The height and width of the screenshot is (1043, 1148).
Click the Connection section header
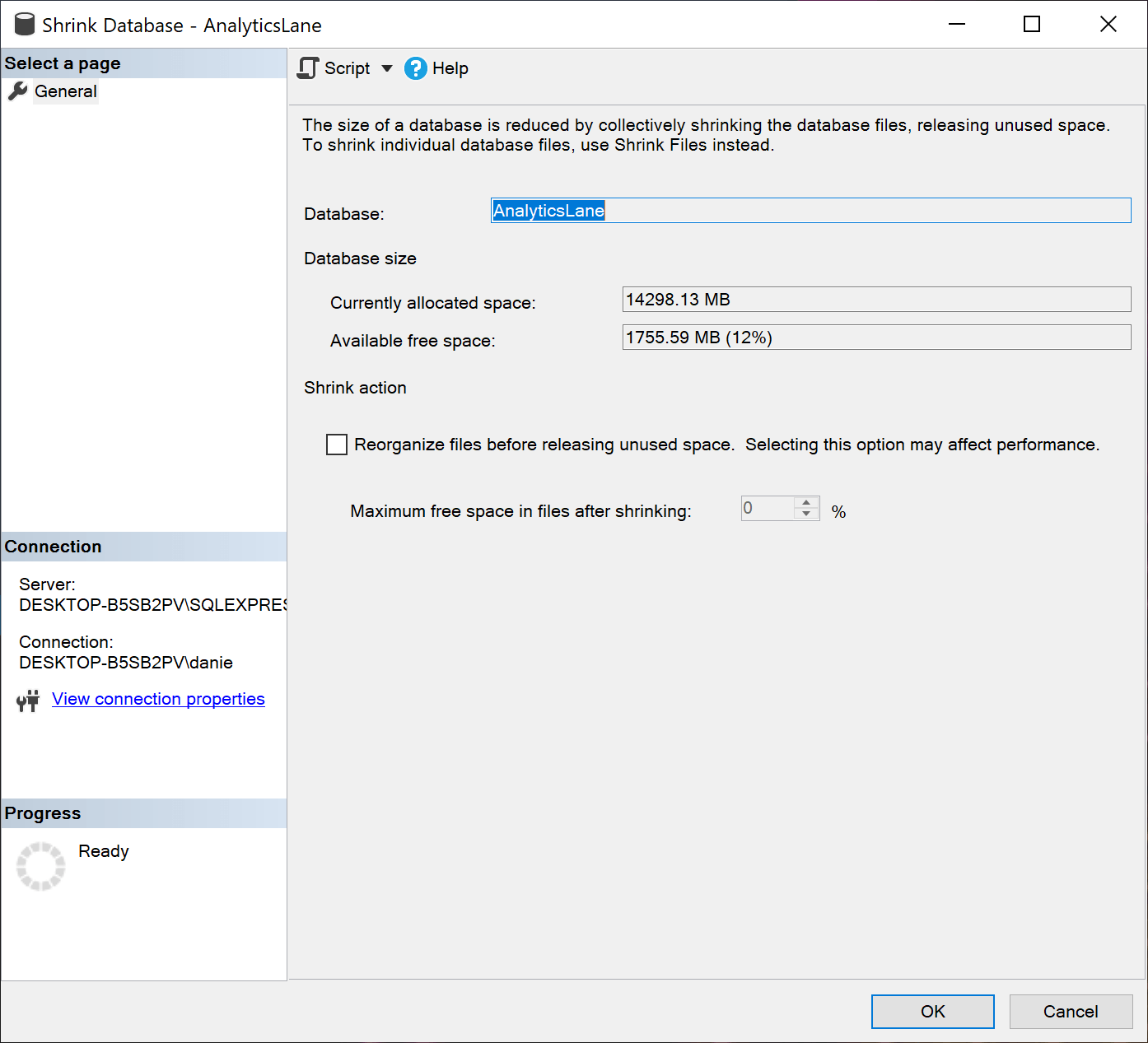pos(144,547)
